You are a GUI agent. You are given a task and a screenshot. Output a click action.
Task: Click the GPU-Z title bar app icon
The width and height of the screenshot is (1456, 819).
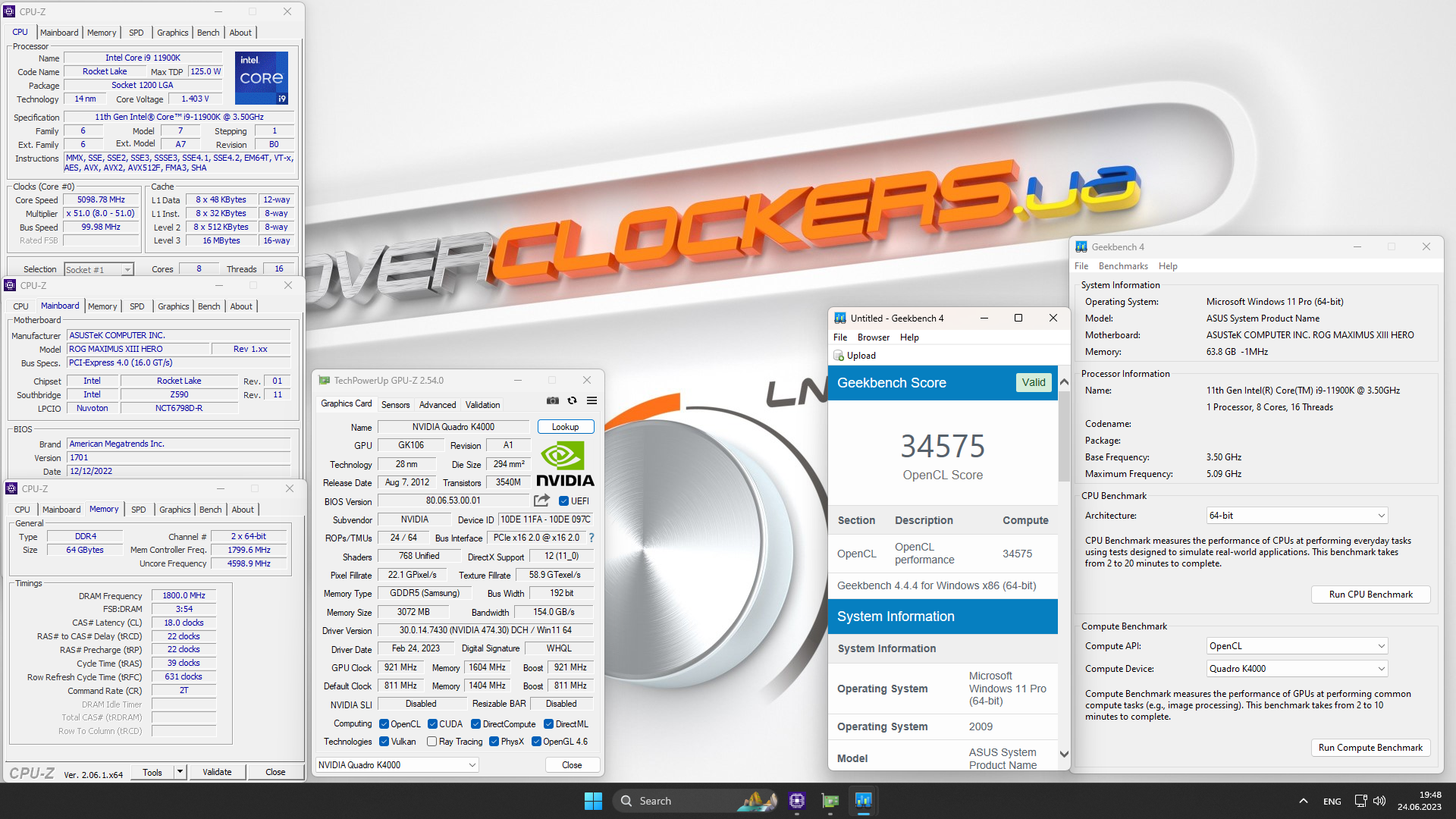[x=325, y=381]
